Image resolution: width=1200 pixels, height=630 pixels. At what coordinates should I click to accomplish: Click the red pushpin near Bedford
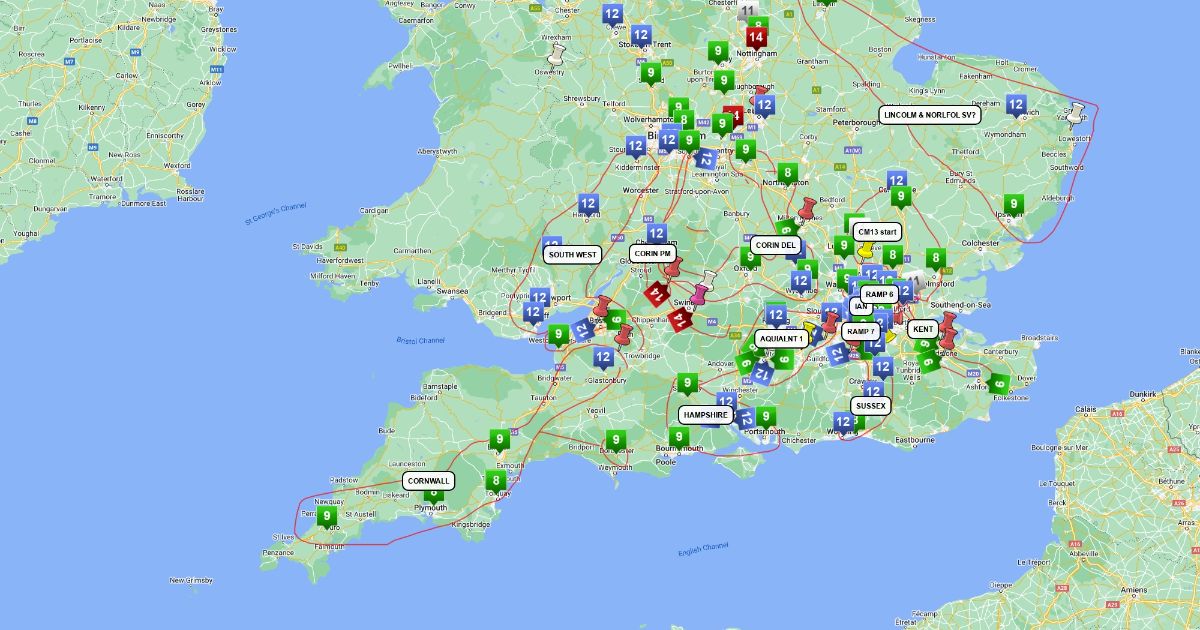[x=807, y=208]
